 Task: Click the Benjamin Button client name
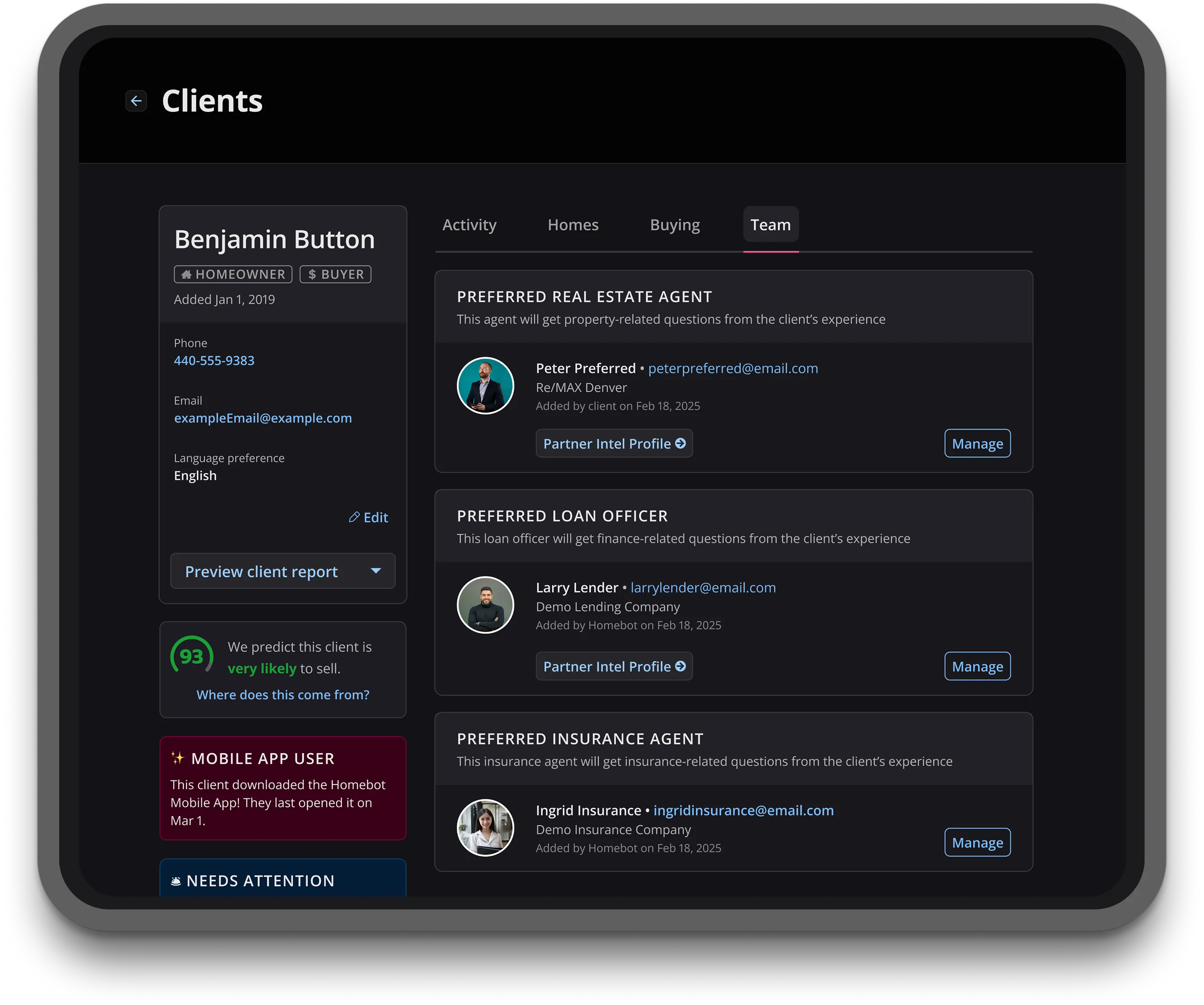[x=275, y=239]
